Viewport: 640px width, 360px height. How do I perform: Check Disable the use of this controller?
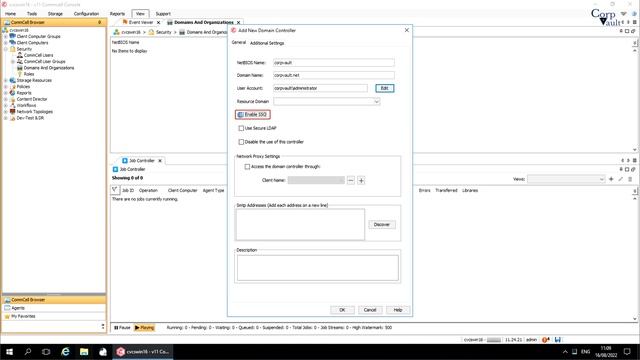(241, 142)
